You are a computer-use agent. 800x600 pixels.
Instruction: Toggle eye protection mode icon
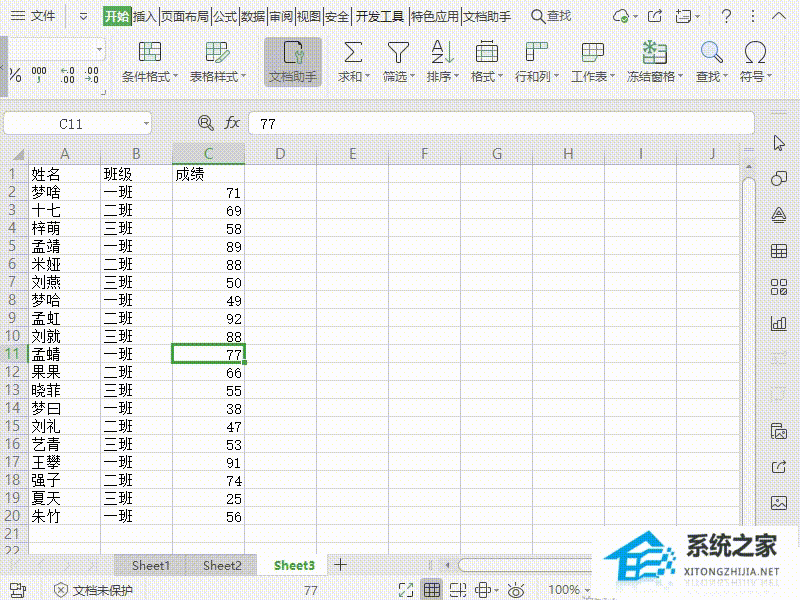pos(516,590)
